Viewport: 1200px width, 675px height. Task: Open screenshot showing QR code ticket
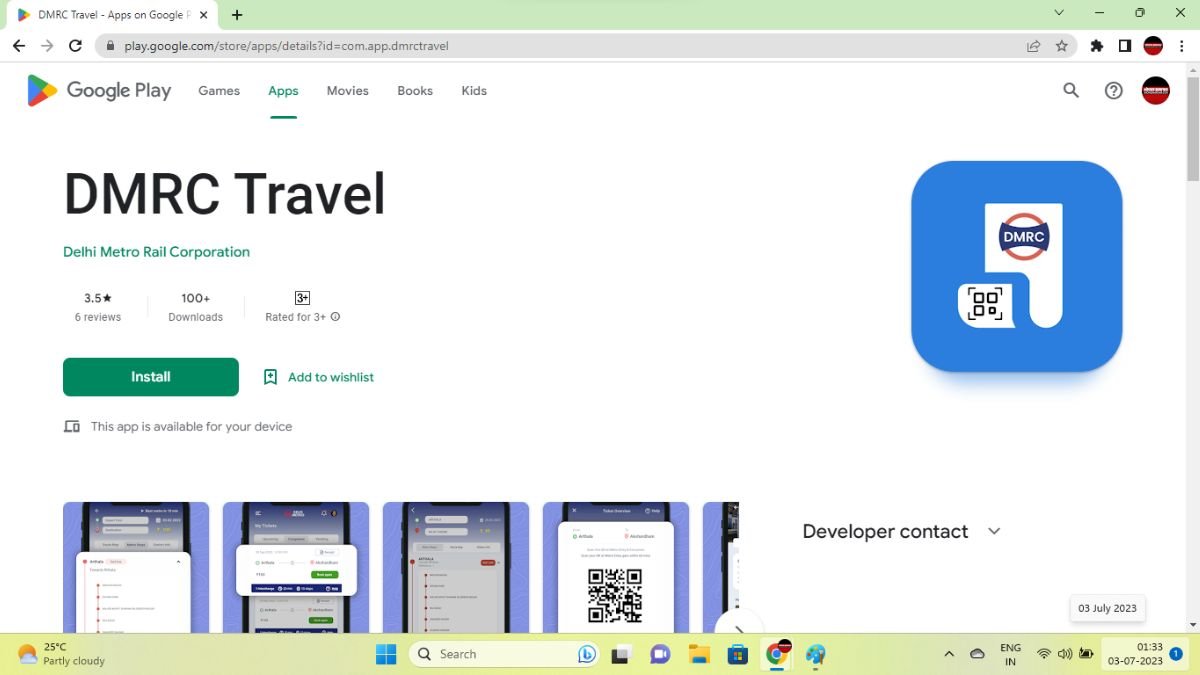point(616,567)
